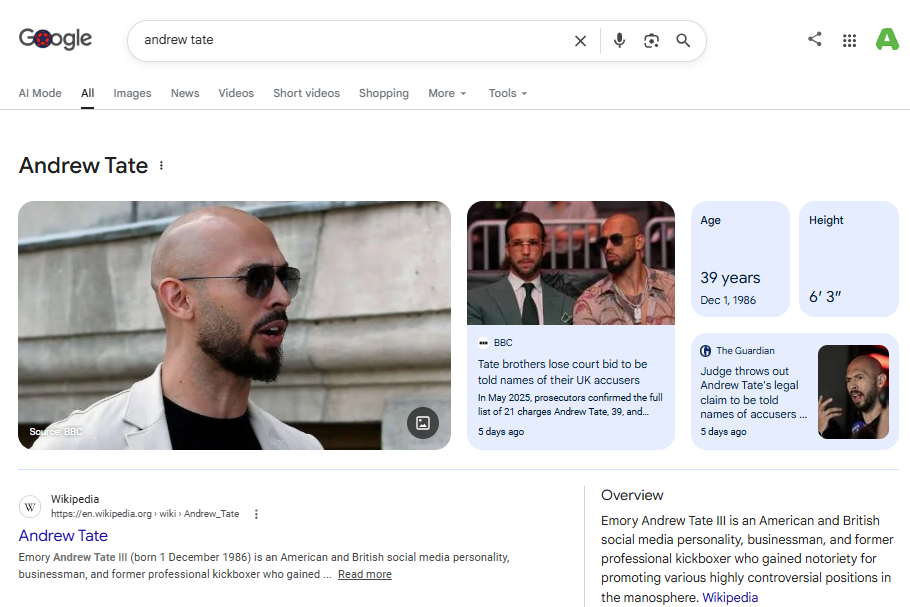
Task: Clear the search box with the X icon
Action: pyautogui.click(x=580, y=41)
